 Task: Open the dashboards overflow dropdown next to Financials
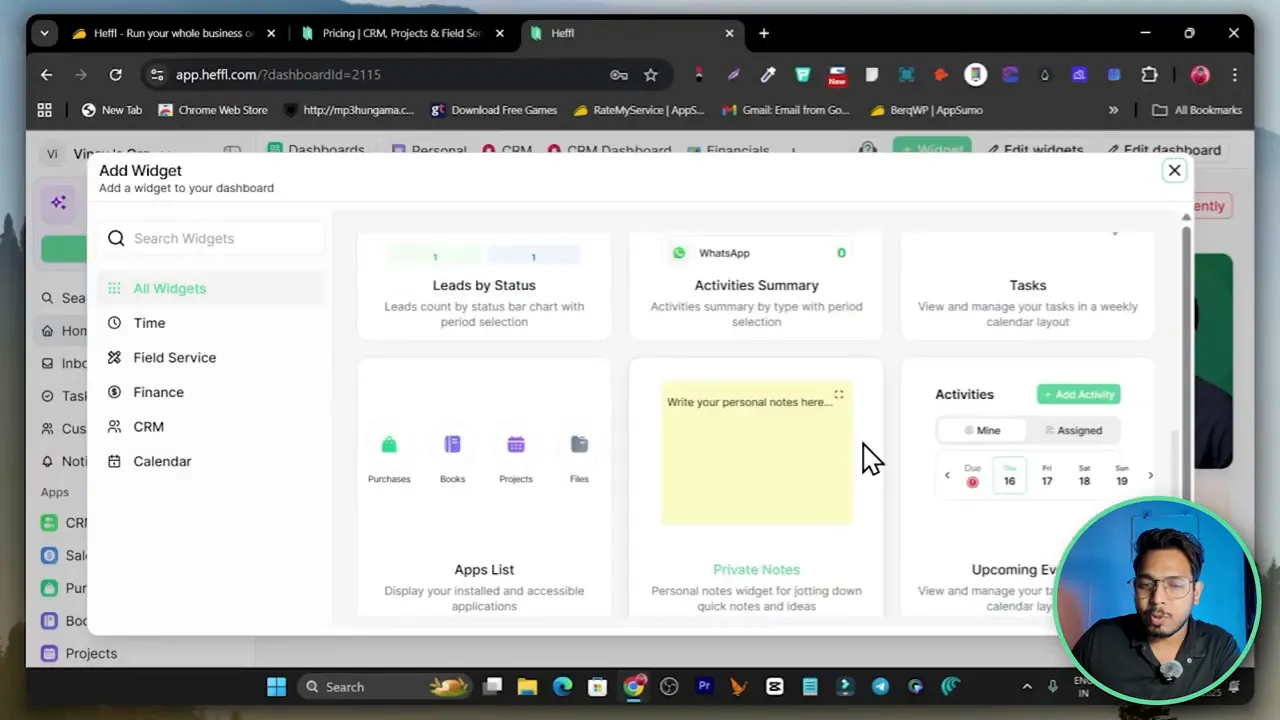coord(793,150)
